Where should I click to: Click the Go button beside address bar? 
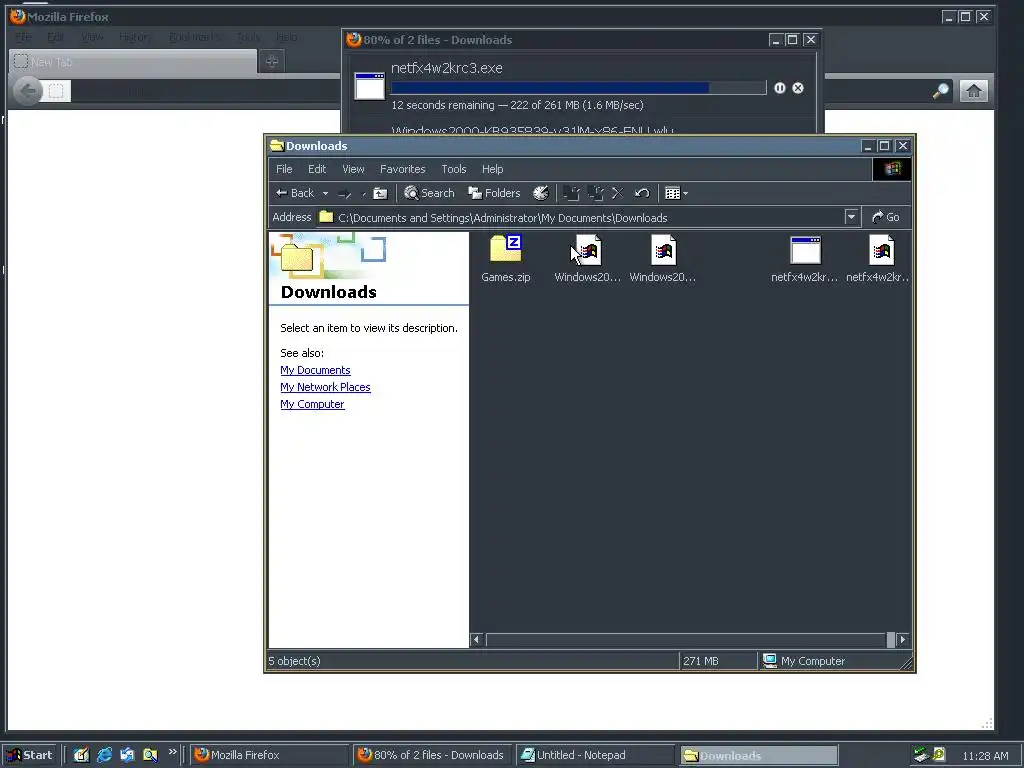click(x=886, y=217)
